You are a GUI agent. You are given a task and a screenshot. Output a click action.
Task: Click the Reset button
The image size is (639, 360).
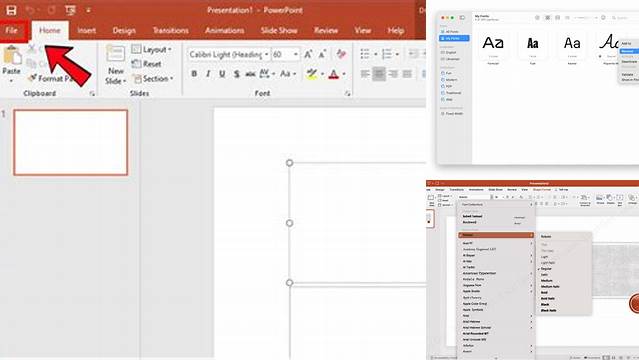pyautogui.click(x=147, y=64)
